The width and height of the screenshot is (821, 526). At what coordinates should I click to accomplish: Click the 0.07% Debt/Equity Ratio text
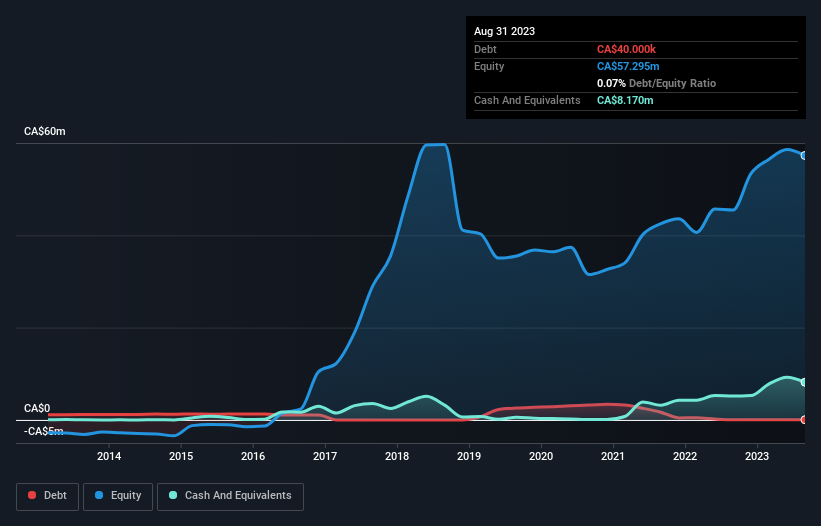coord(656,83)
